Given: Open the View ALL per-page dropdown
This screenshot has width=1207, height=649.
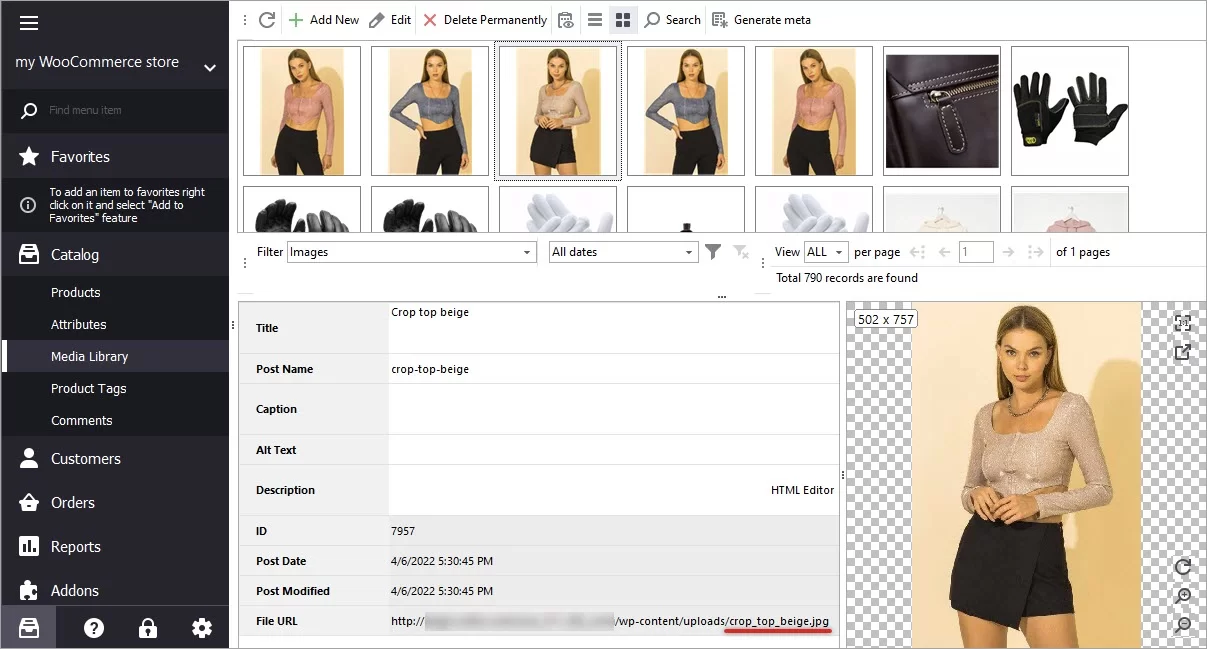Looking at the screenshot, I should [x=824, y=251].
